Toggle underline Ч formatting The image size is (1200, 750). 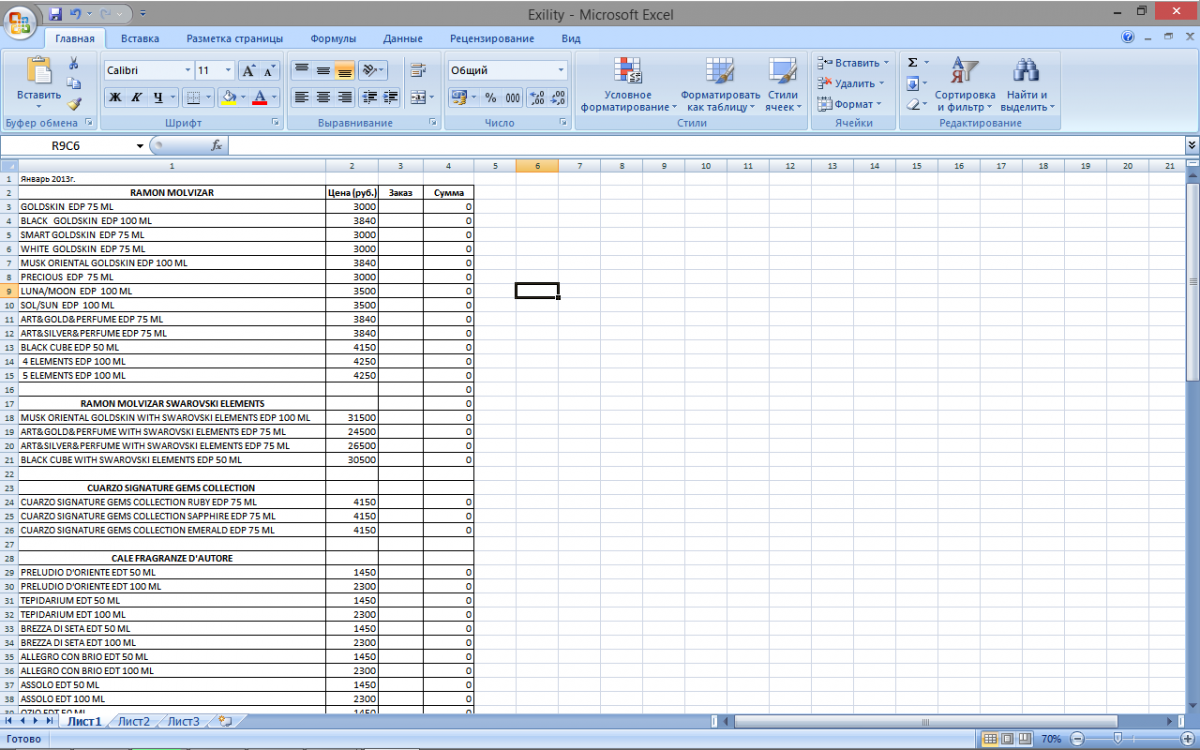(x=158, y=97)
